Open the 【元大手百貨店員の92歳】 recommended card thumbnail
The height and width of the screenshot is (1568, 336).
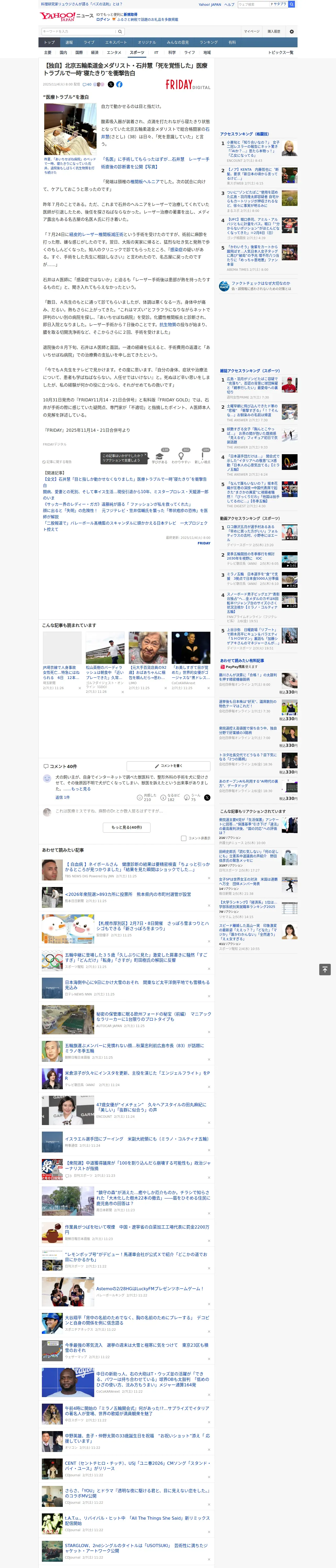[148, 647]
